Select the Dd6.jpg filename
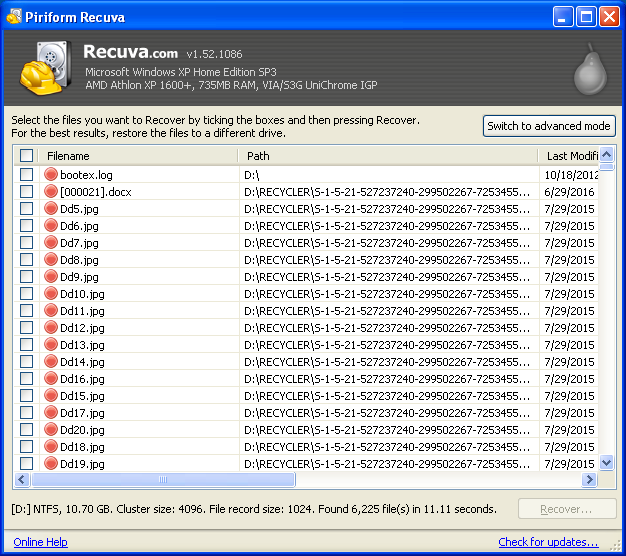The width and height of the screenshot is (626, 556). pos(79,226)
